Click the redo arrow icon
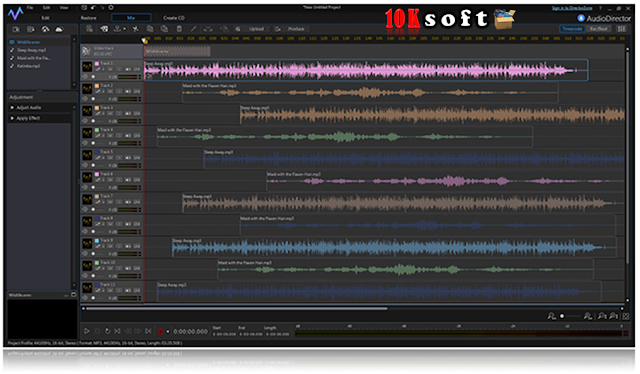This screenshot has height=374, width=640. tap(102, 8)
